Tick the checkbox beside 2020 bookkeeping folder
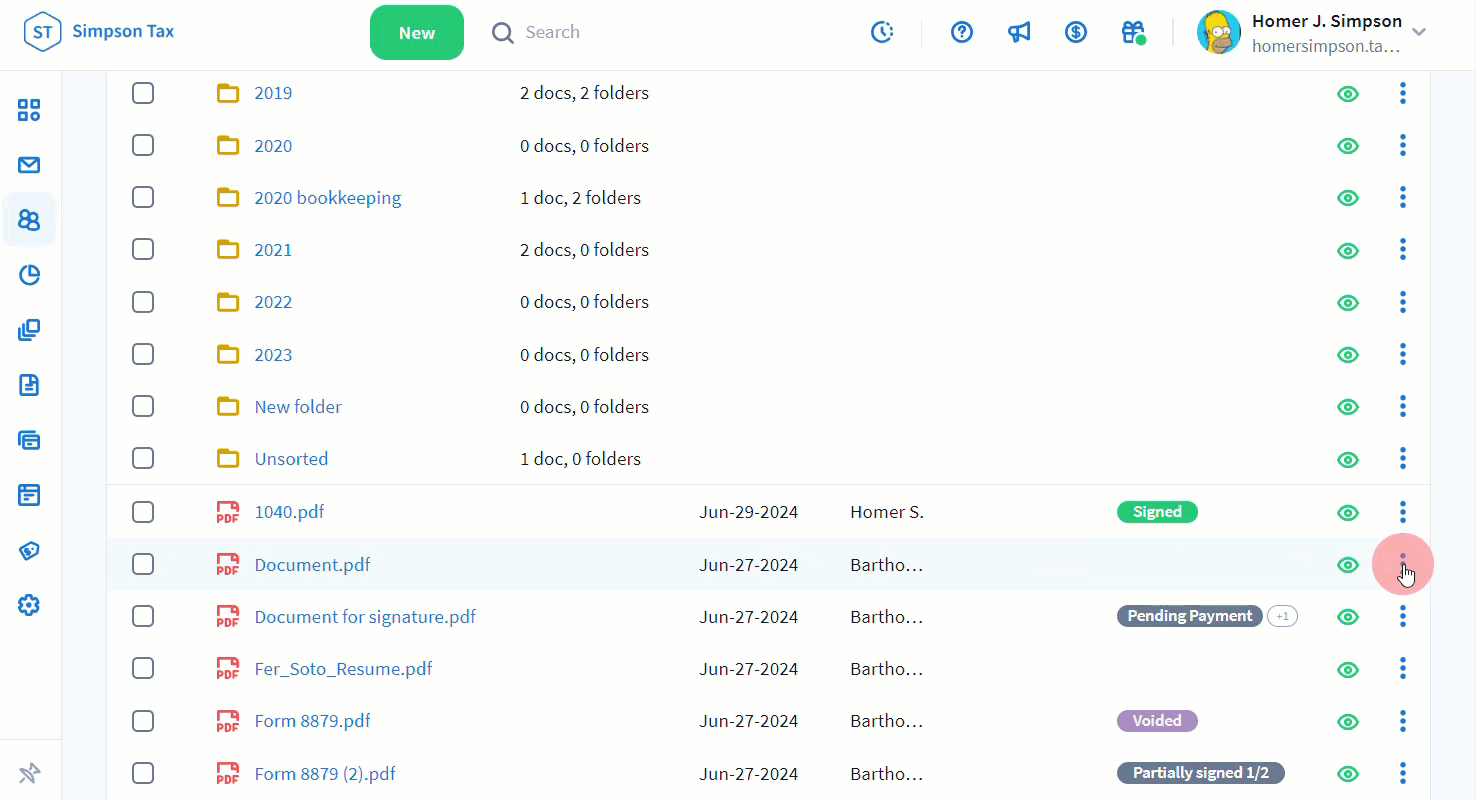 [143, 197]
